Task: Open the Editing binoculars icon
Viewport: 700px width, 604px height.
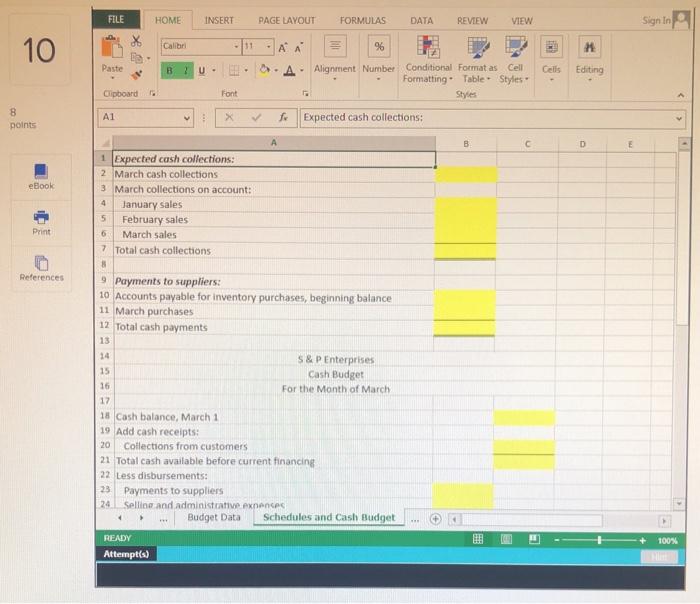Action: point(589,47)
